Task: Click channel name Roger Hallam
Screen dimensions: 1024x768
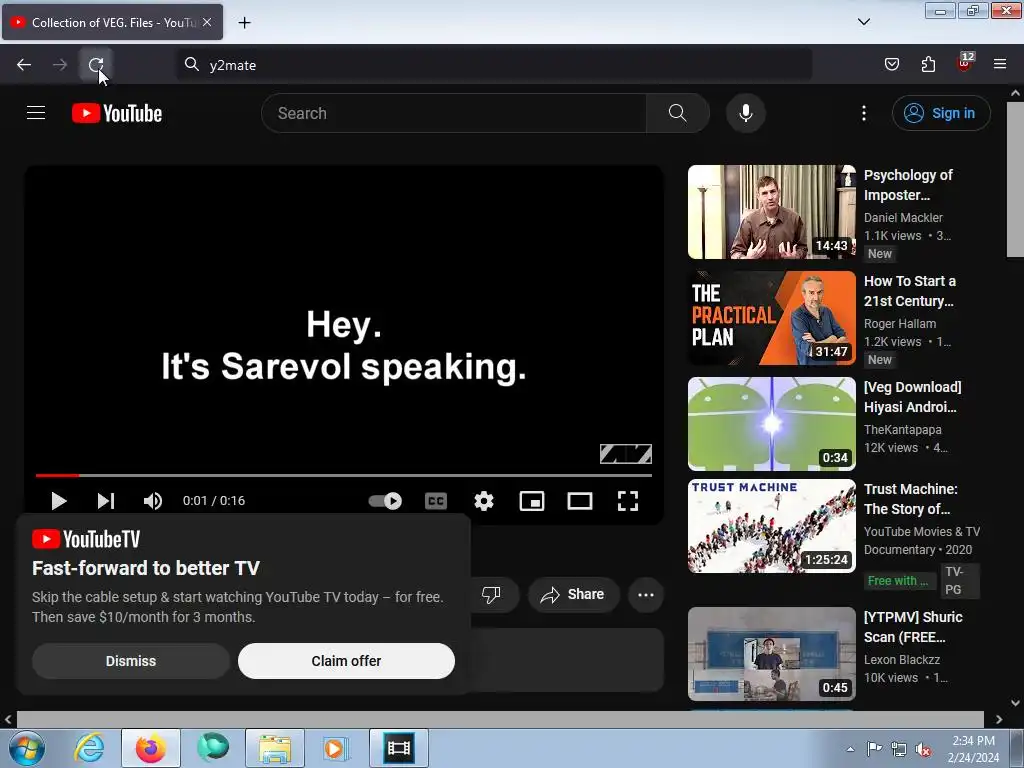Action: (900, 323)
